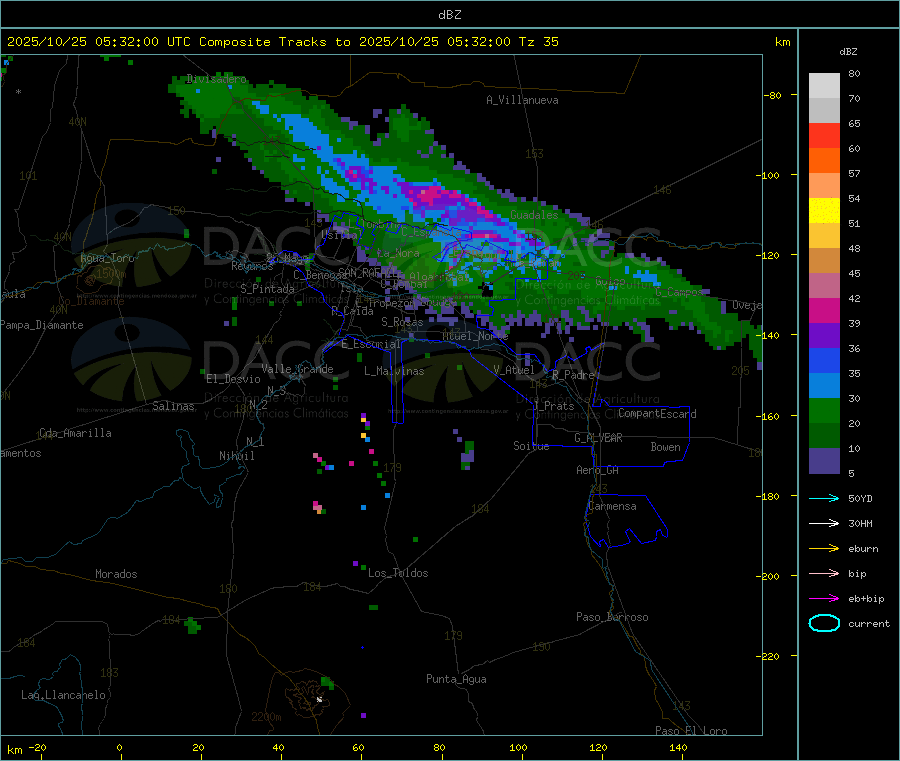Click the Cda_Amarilla place label
The image size is (900, 761).
coord(75,433)
